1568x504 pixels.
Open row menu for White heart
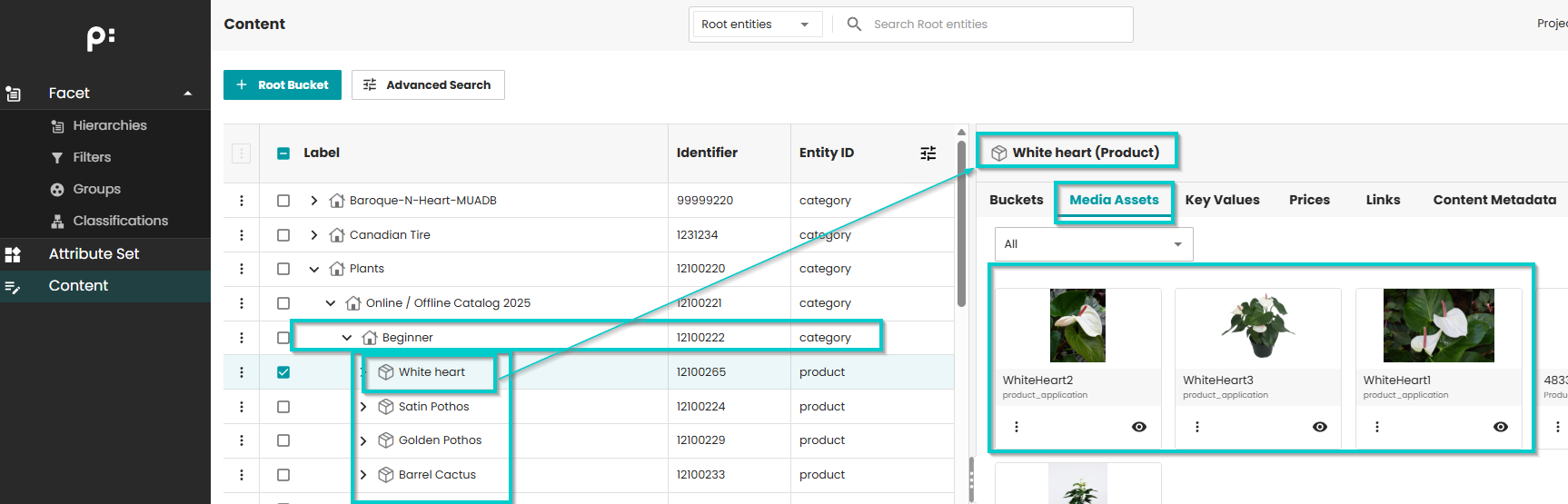click(x=242, y=372)
